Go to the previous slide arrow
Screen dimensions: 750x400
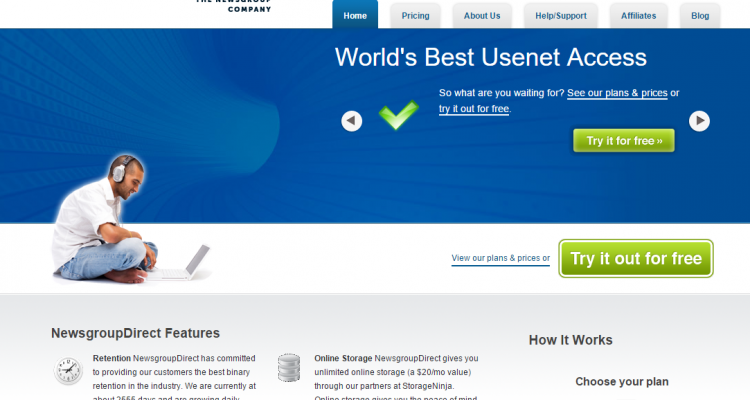point(352,121)
